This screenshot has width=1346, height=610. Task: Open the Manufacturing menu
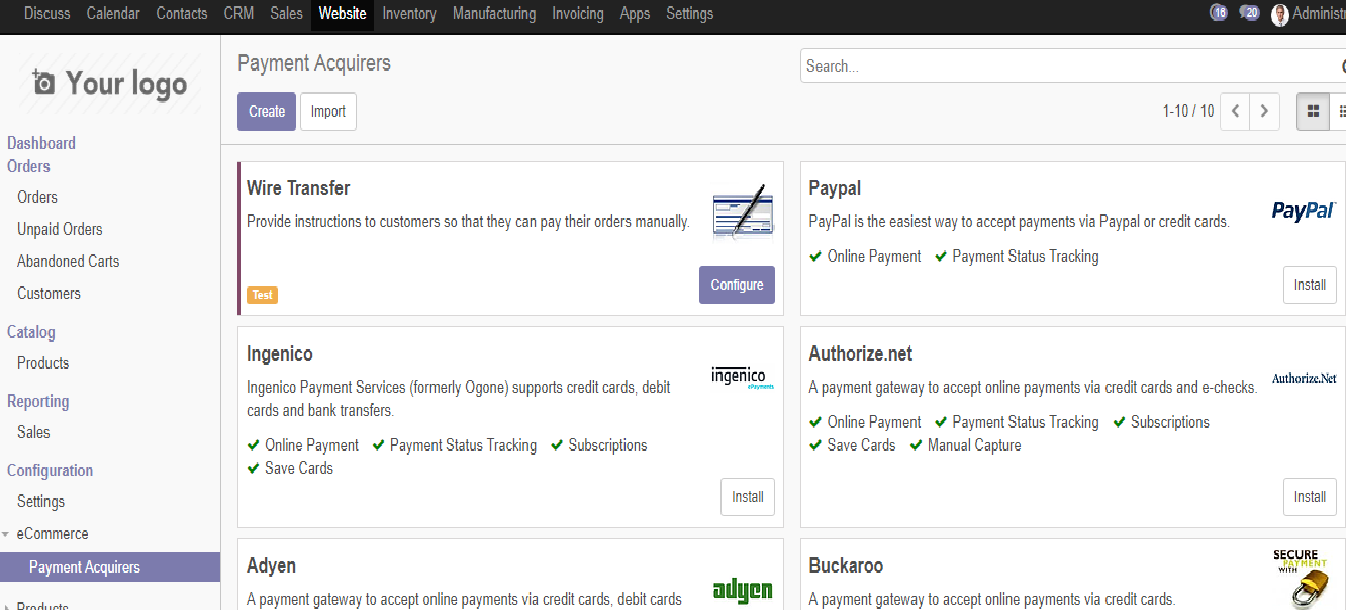click(x=494, y=13)
